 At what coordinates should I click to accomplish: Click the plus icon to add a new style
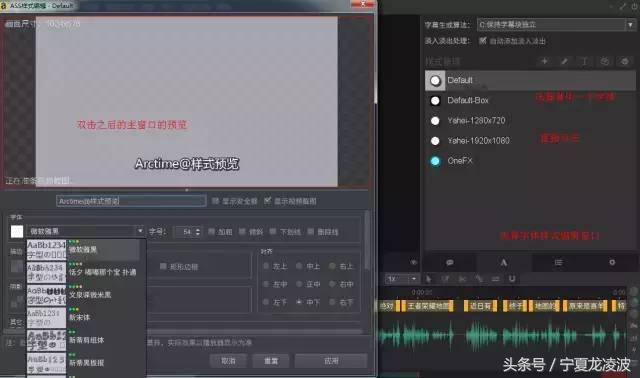tap(544, 61)
